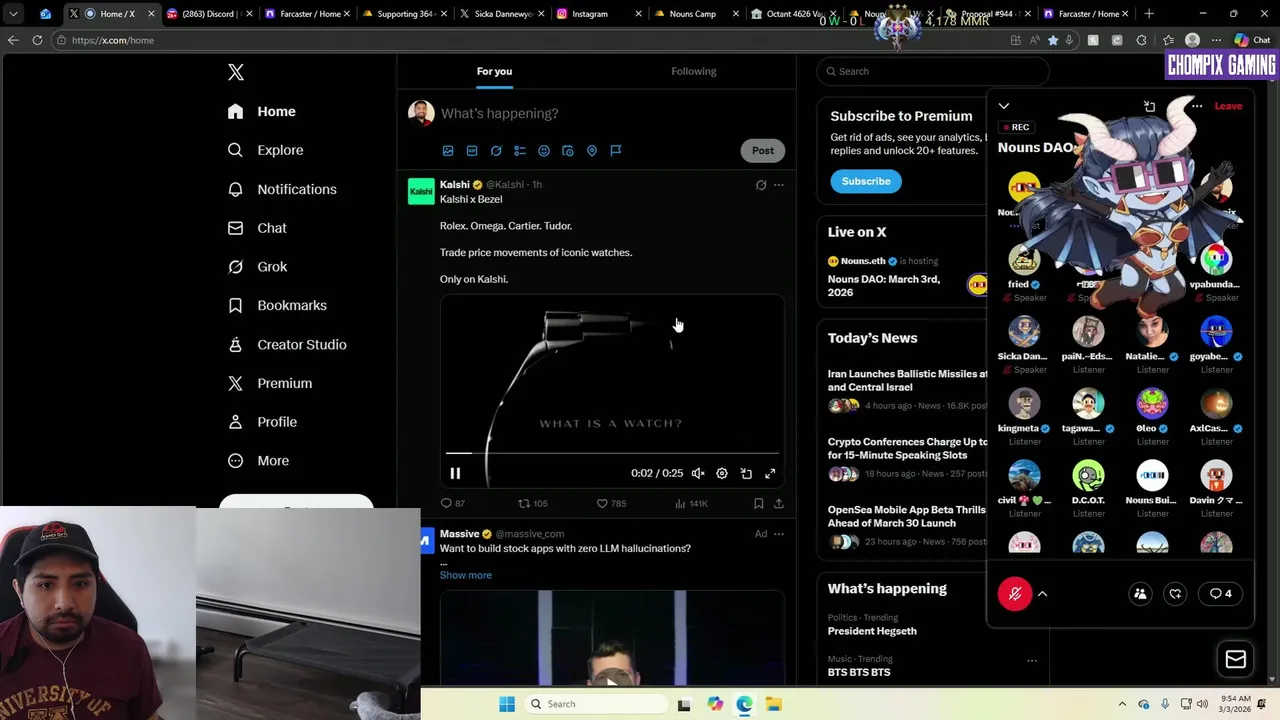Click the Grok icon on Kalshi post
The width and height of the screenshot is (1280, 720).
pyautogui.click(x=761, y=185)
